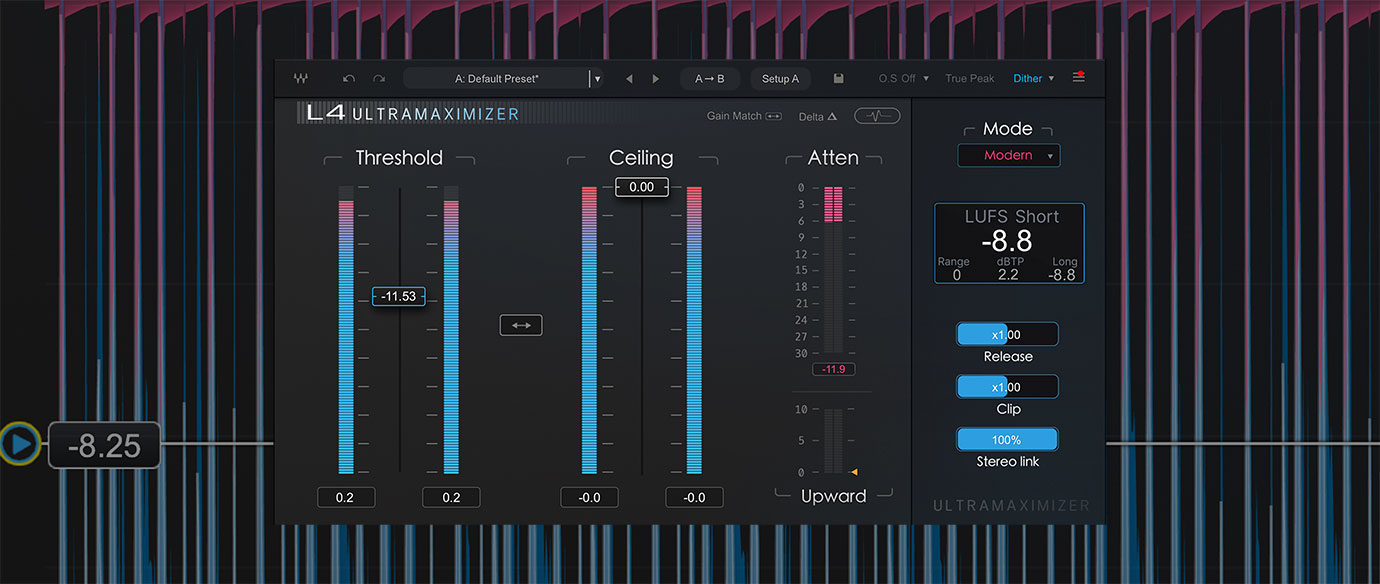Click the Waves logo icon
The height and width of the screenshot is (584, 1380).
pos(300,78)
